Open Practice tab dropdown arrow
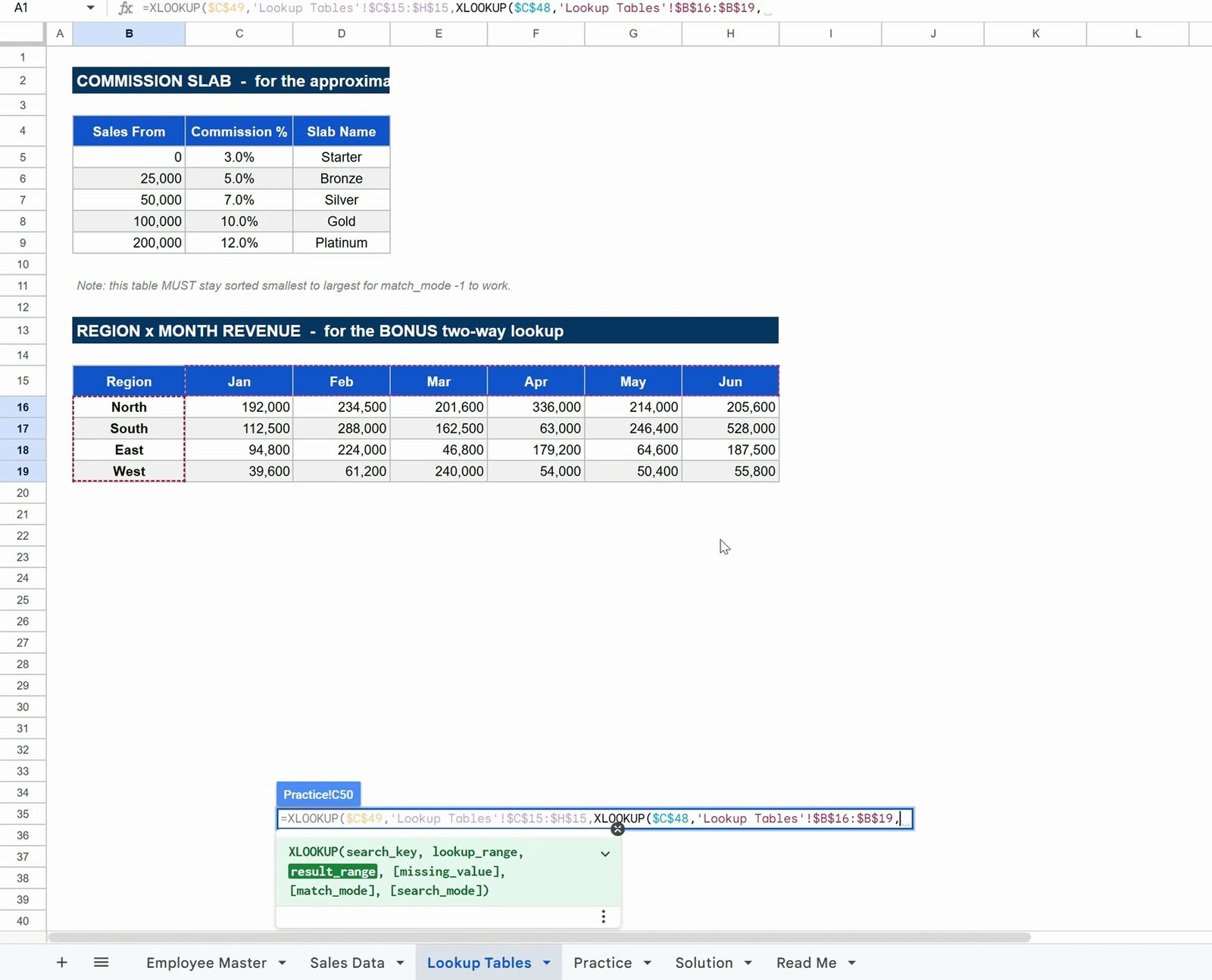The width and height of the screenshot is (1212, 980). [648, 963]
